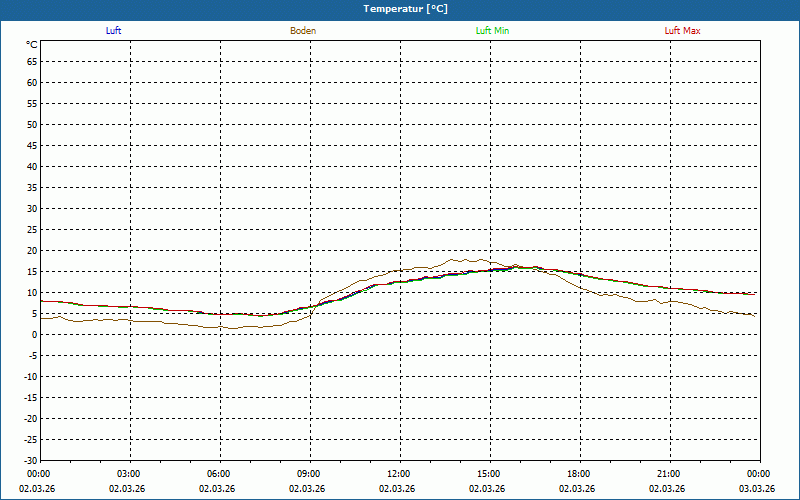
Task: Click the 18:00 time axis label
Action: coord(579,474)
